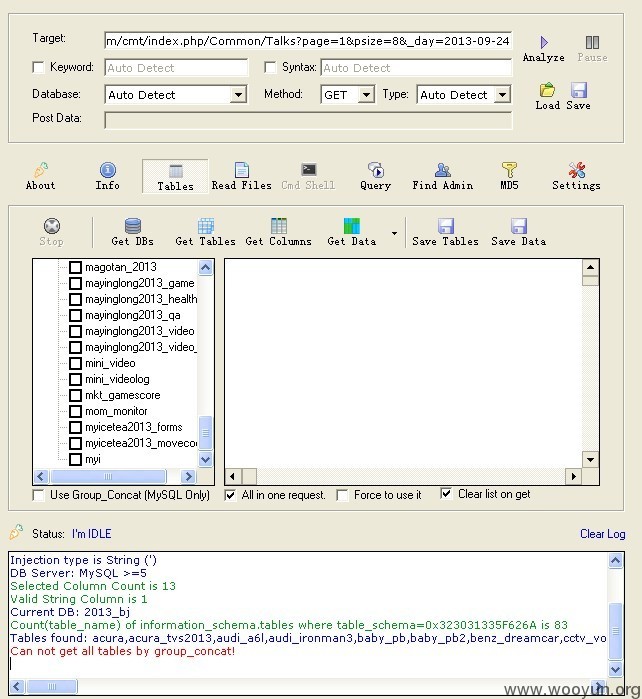Screen dimensions: 642x699
Task: Click log vertical scrollbar thumb
Action: [616, 631]
